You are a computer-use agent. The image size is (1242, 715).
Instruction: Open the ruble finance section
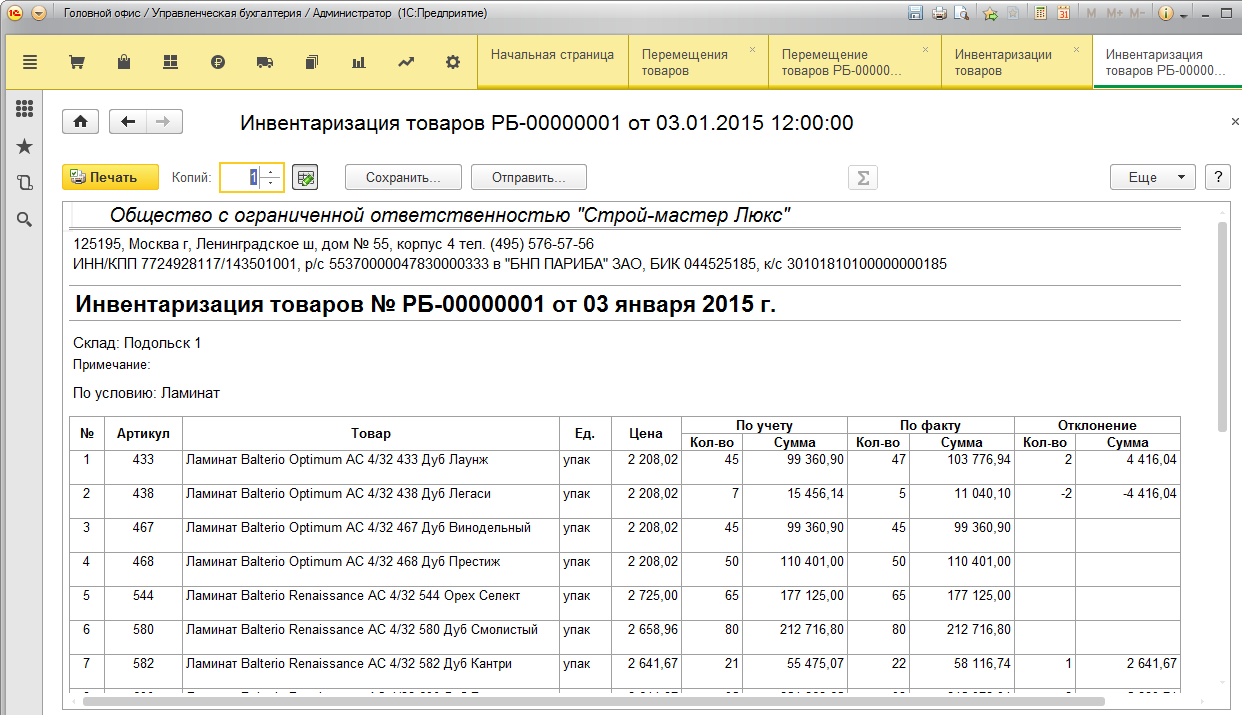[218, 62]
